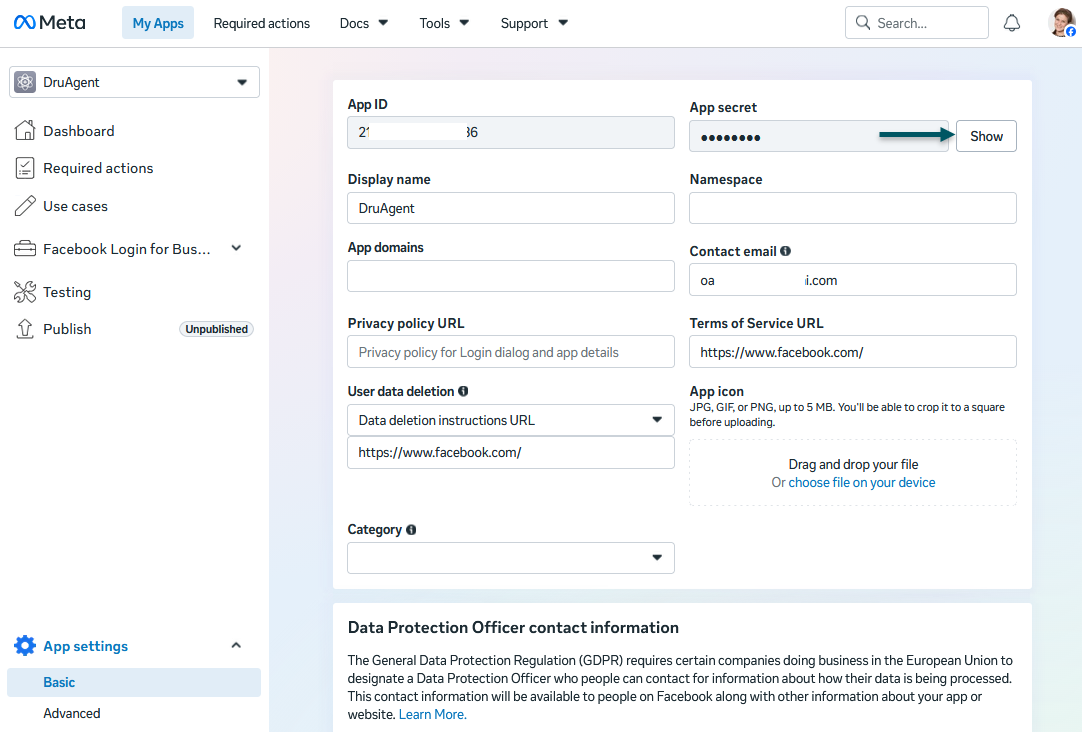Open the Learn More link
The image size is (1082, 732).
433,715
